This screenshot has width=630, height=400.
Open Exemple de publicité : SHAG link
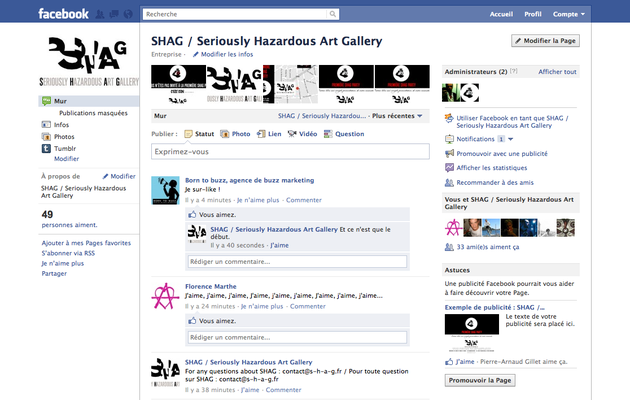tap(495, 308)
